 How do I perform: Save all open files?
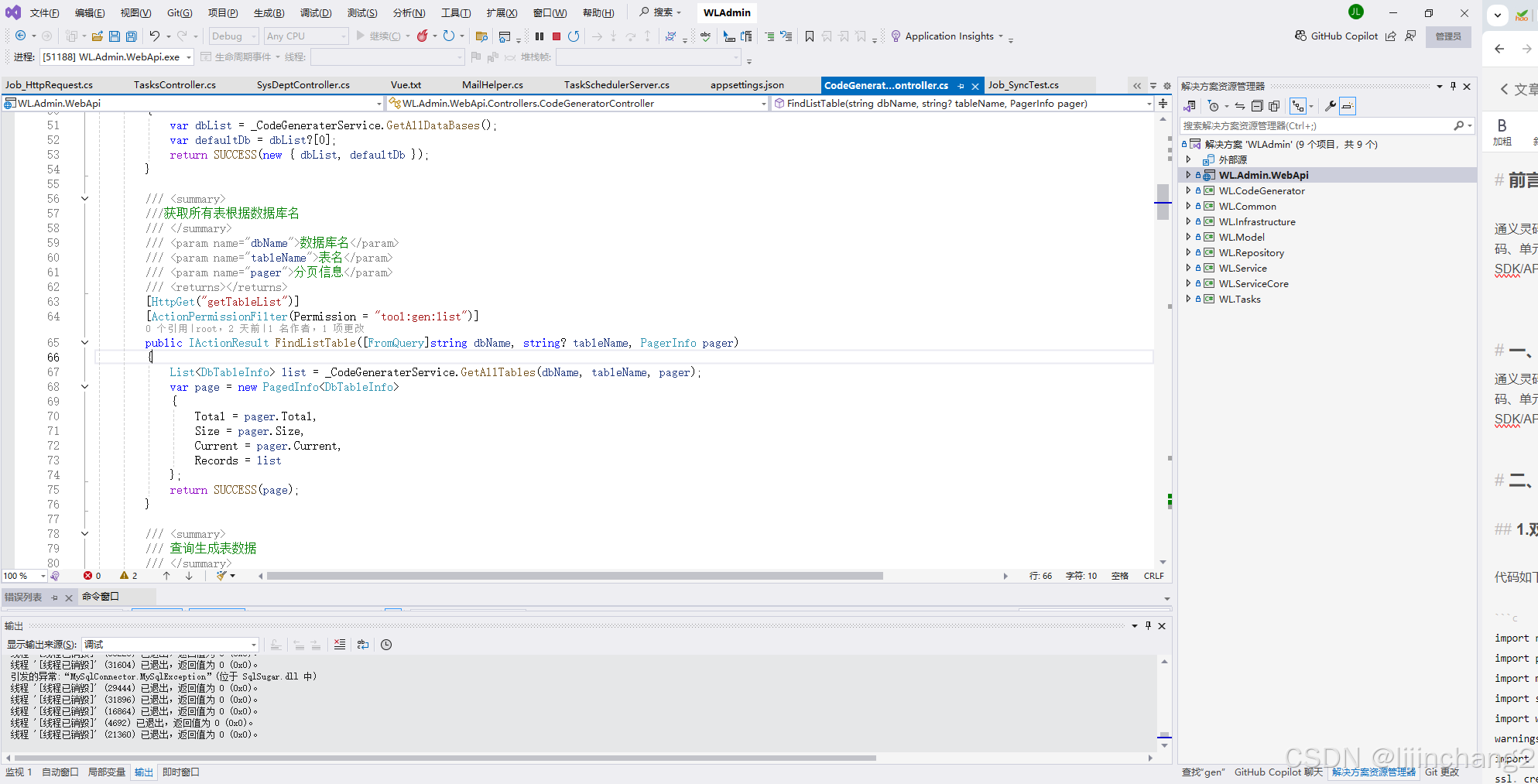(132, 36)
